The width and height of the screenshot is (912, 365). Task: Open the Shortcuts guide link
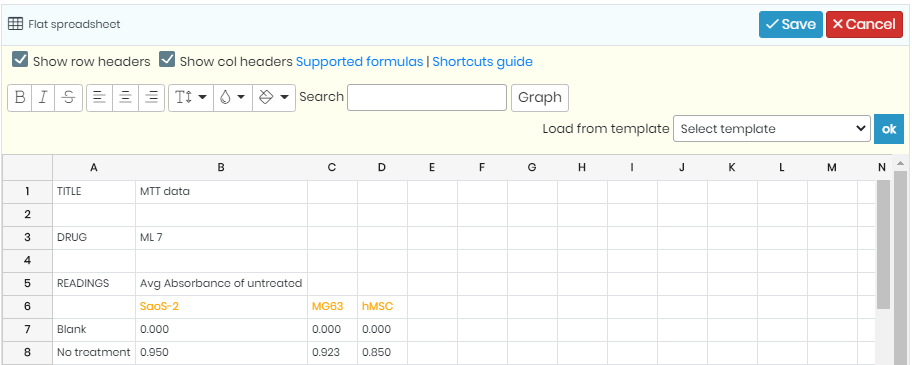482,62
